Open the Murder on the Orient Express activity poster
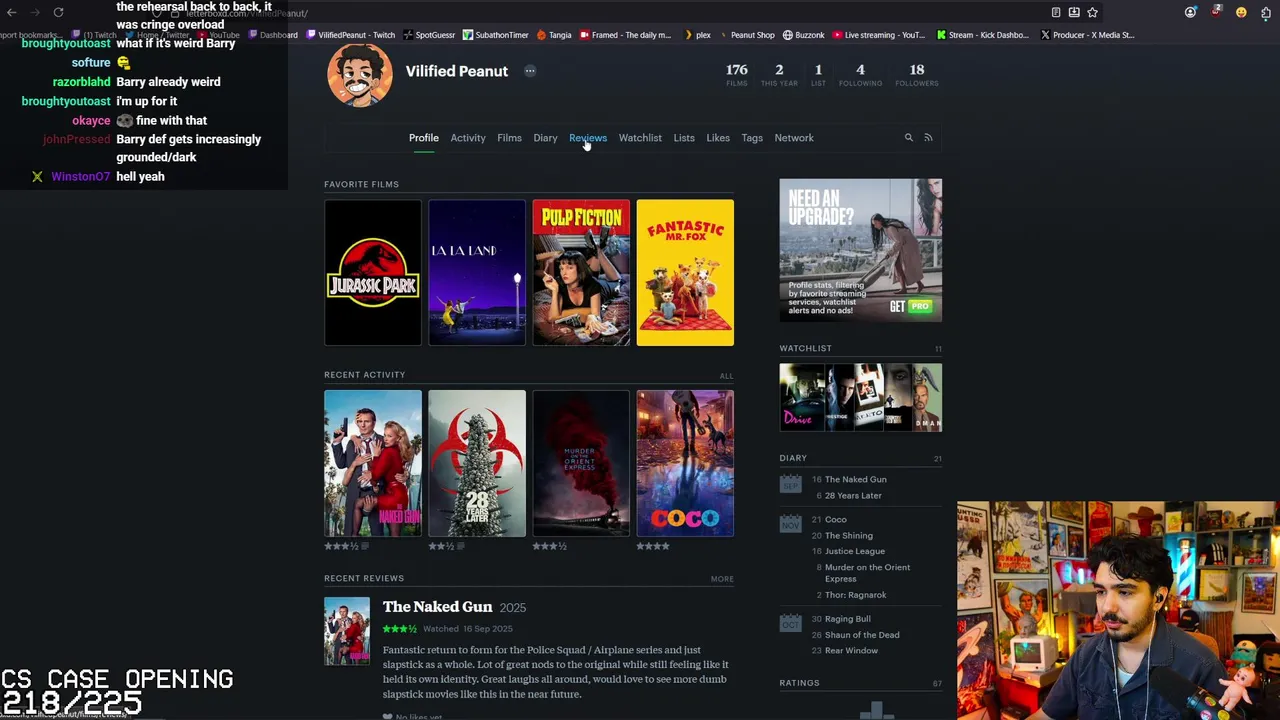This screenshot has height=720, width=1280. point(581,463)
